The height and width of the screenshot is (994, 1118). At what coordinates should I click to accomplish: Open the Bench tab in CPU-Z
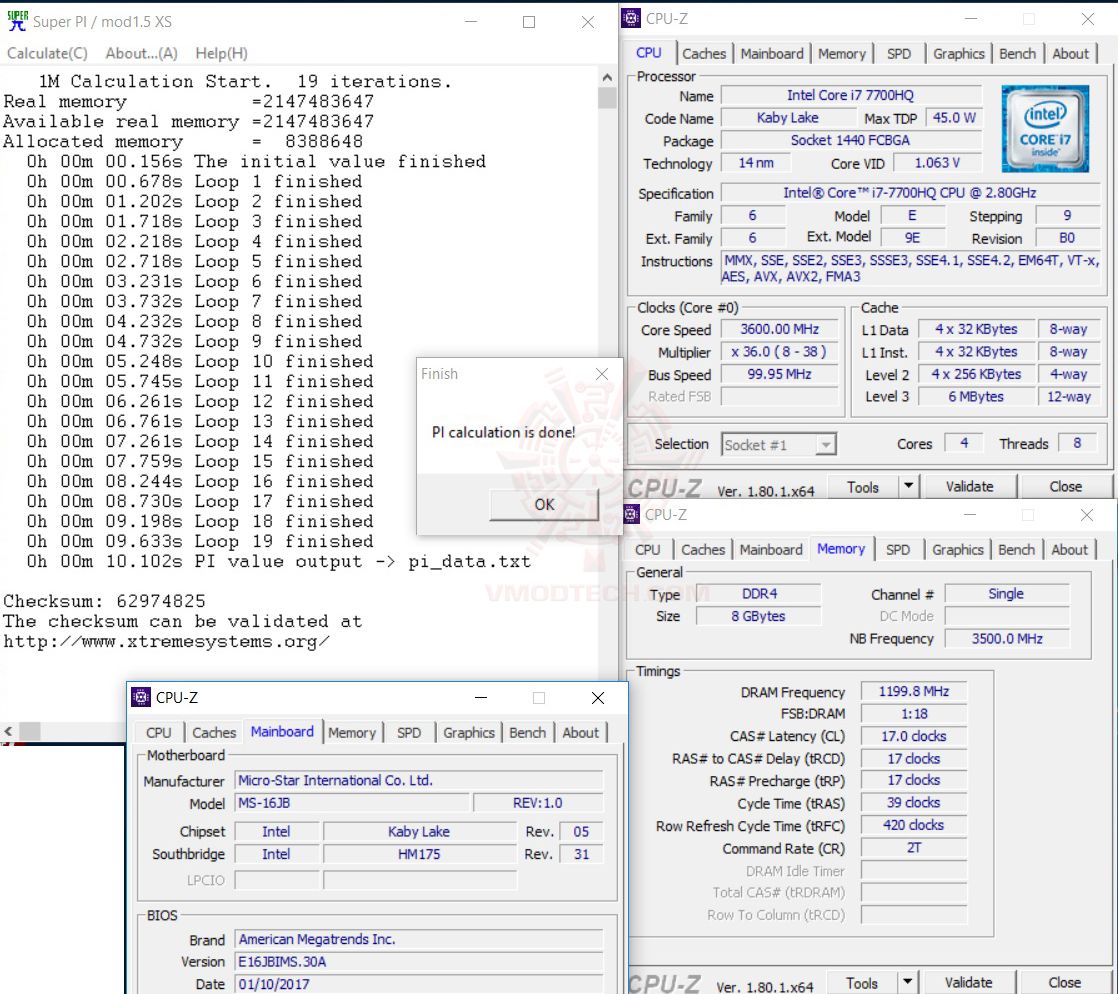(x=1017, y=53)
